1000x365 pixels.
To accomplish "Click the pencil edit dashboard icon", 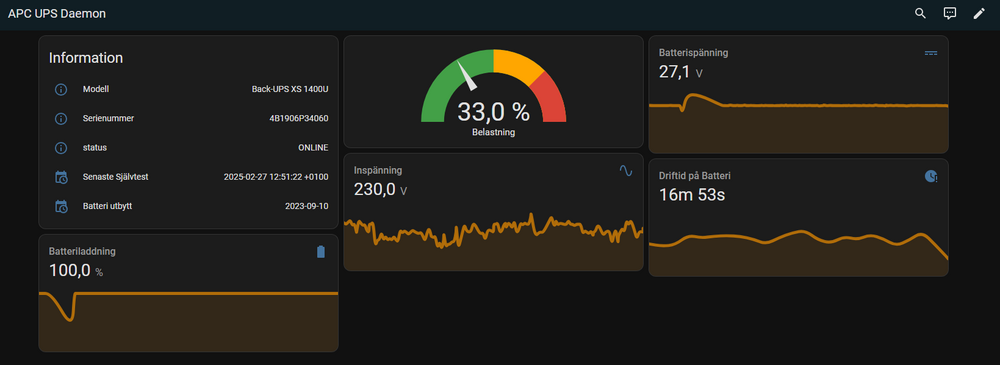I will click(979, 13).
